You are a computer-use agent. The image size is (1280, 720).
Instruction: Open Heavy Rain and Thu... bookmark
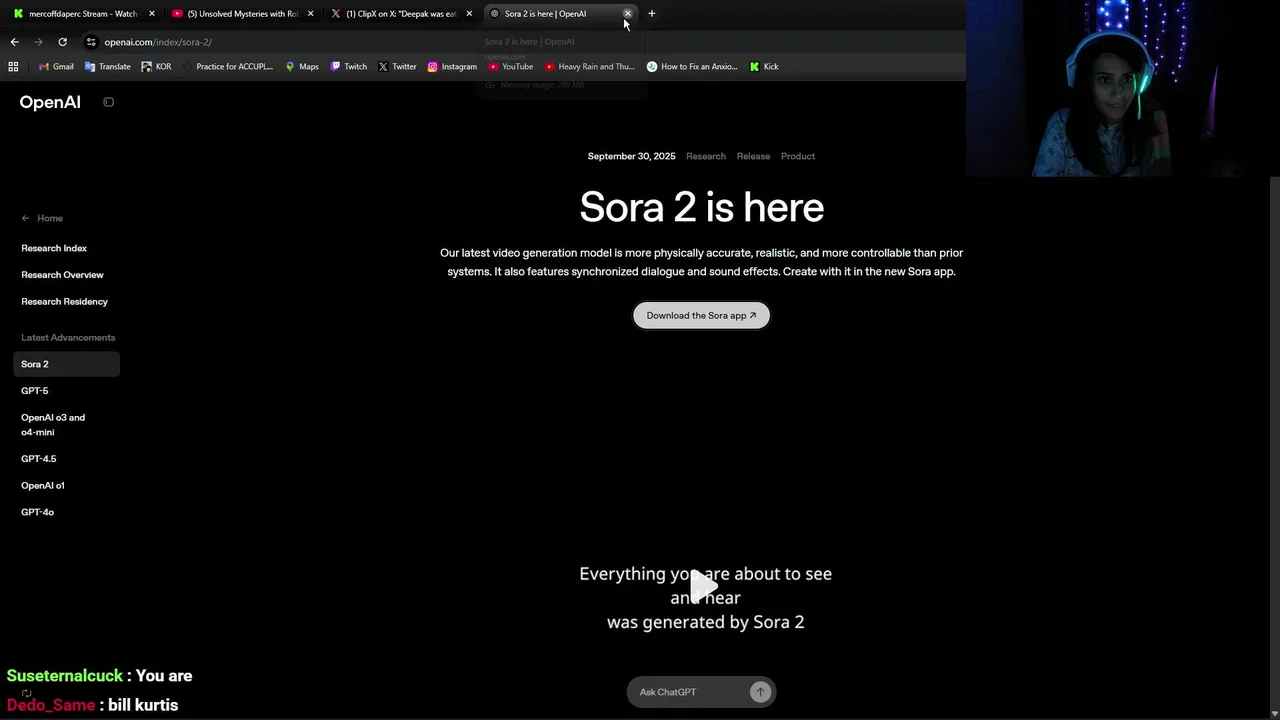click(589, 67)
